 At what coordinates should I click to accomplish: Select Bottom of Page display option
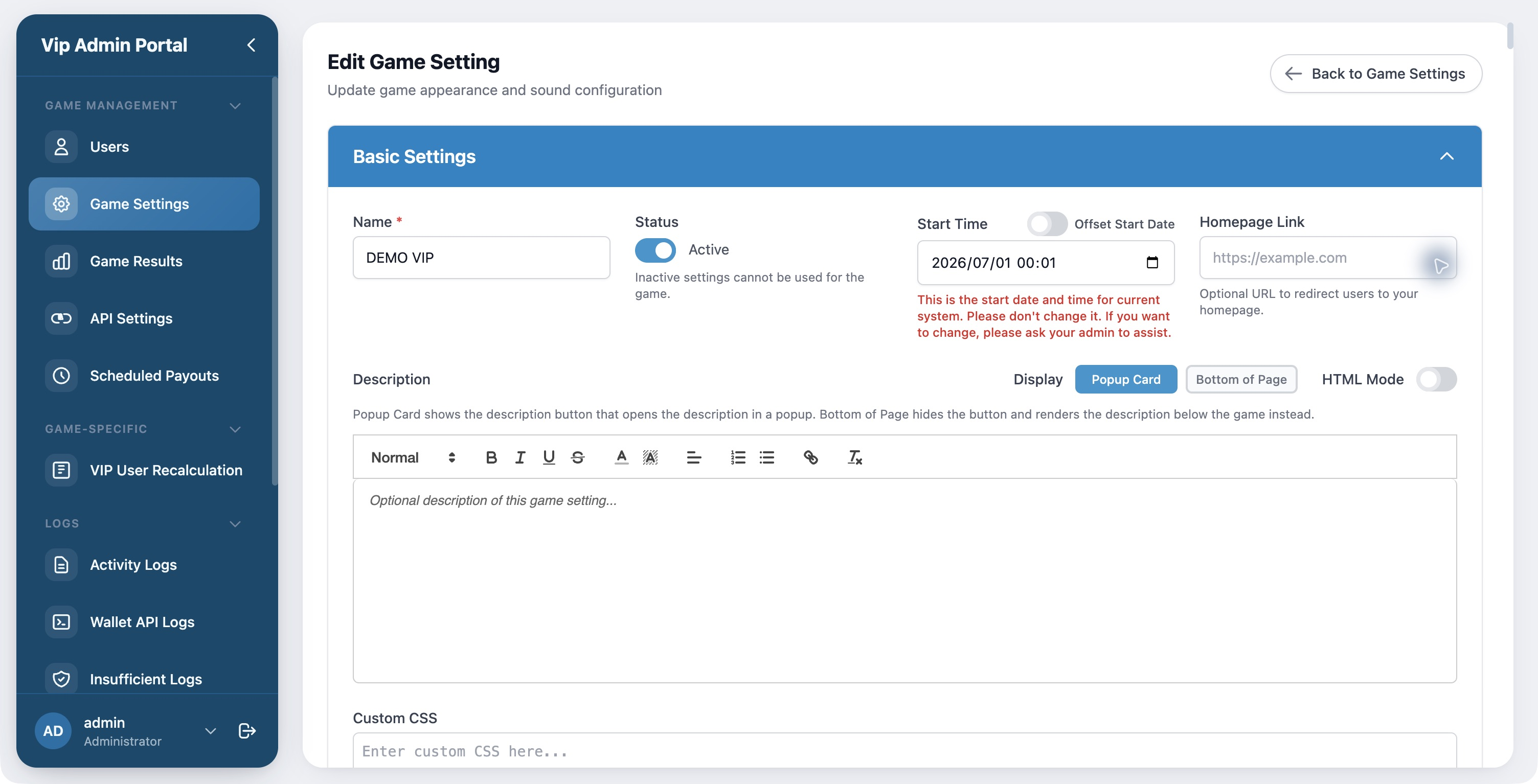pyautogui.click(x=1240, y=379)
